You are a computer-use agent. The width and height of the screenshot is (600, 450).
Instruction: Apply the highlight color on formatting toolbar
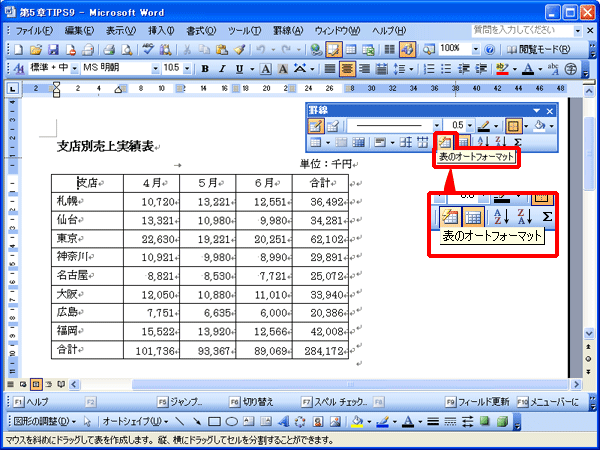tap(502, 69)
